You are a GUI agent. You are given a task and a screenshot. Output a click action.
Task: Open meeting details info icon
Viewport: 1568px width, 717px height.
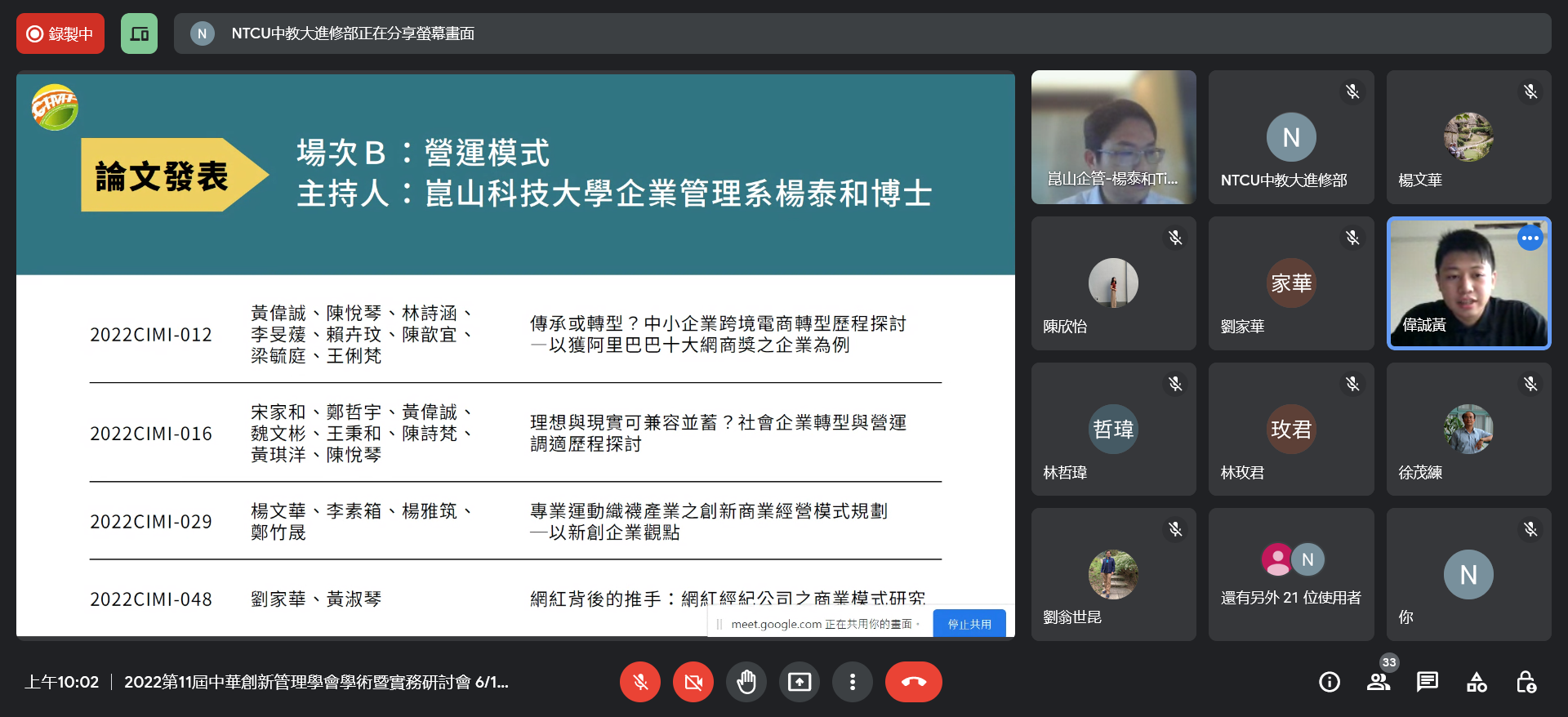(1329, 682)
